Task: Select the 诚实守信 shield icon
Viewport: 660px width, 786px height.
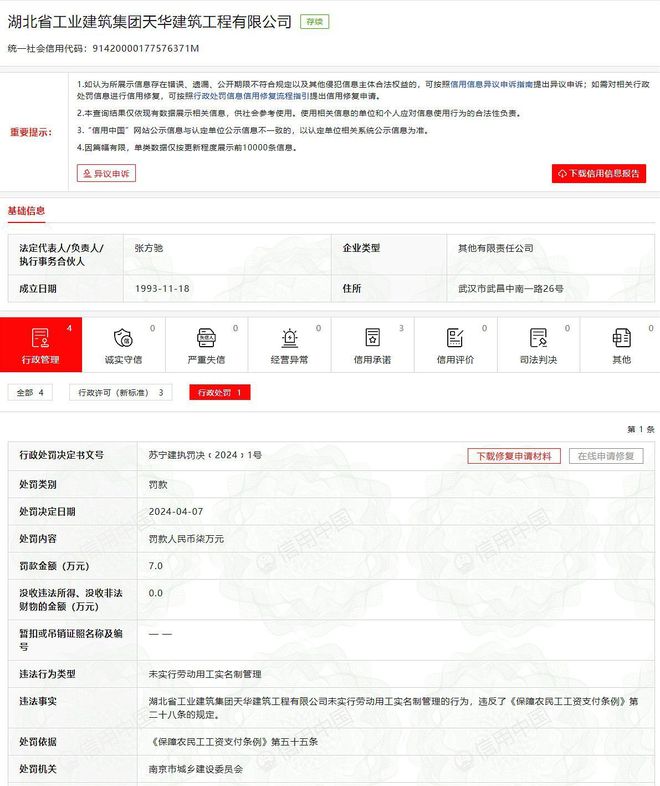Action: point(123,338)
